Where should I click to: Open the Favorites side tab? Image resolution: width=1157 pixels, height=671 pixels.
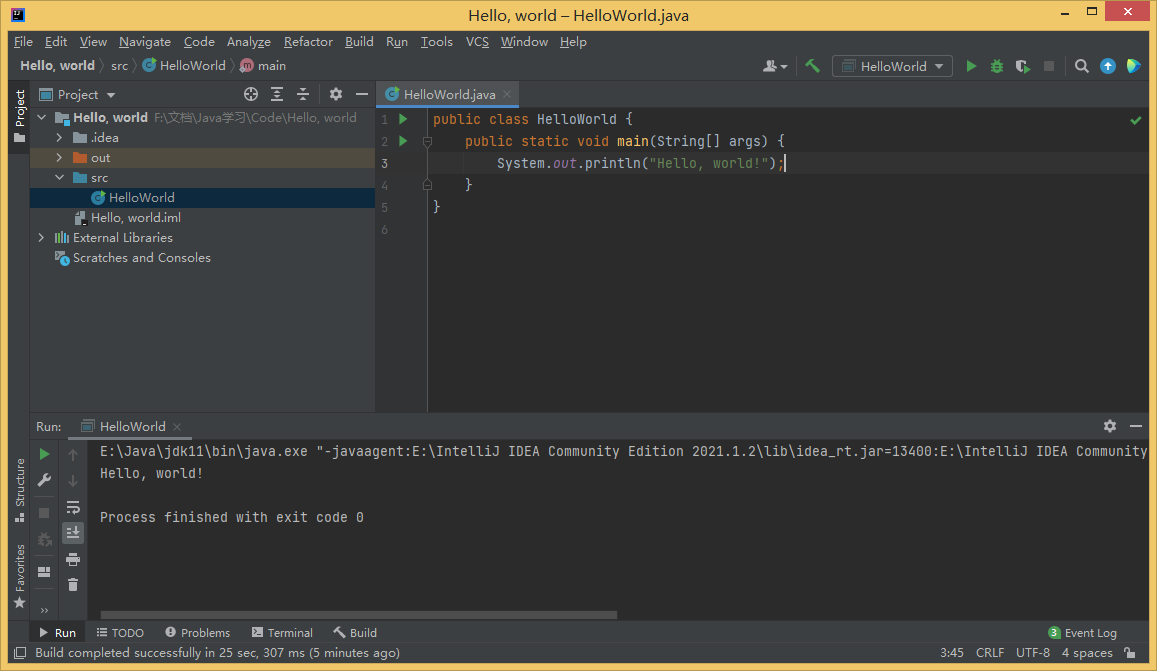pos(19,577)
